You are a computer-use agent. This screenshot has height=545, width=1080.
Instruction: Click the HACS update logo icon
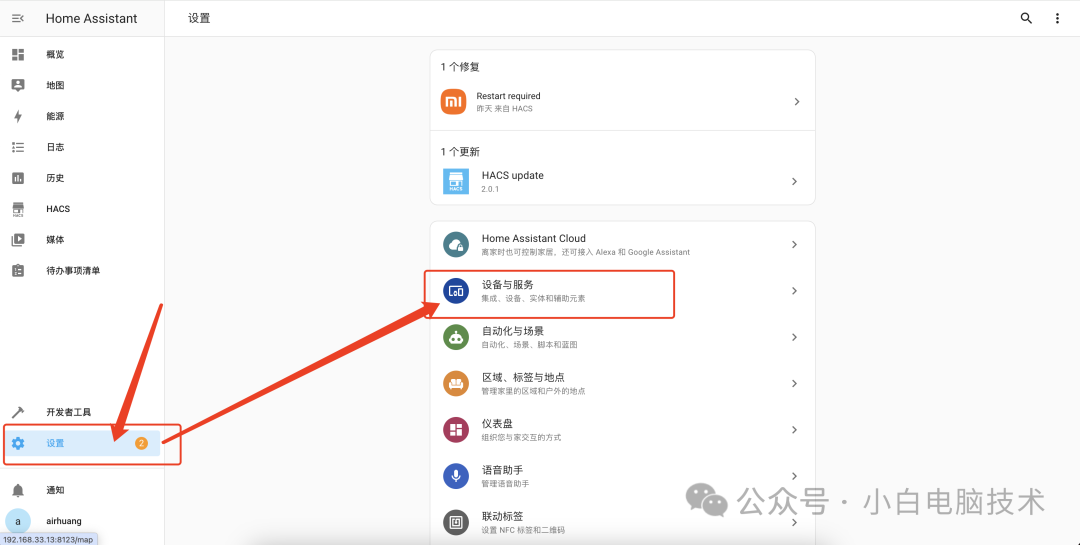[456, 181]
